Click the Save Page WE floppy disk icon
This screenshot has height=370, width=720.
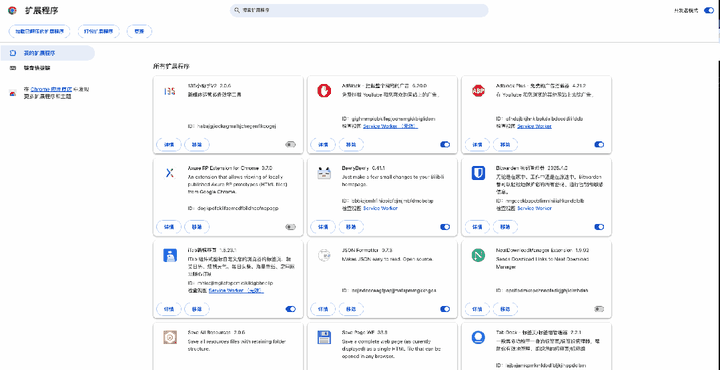pos(324,337)
